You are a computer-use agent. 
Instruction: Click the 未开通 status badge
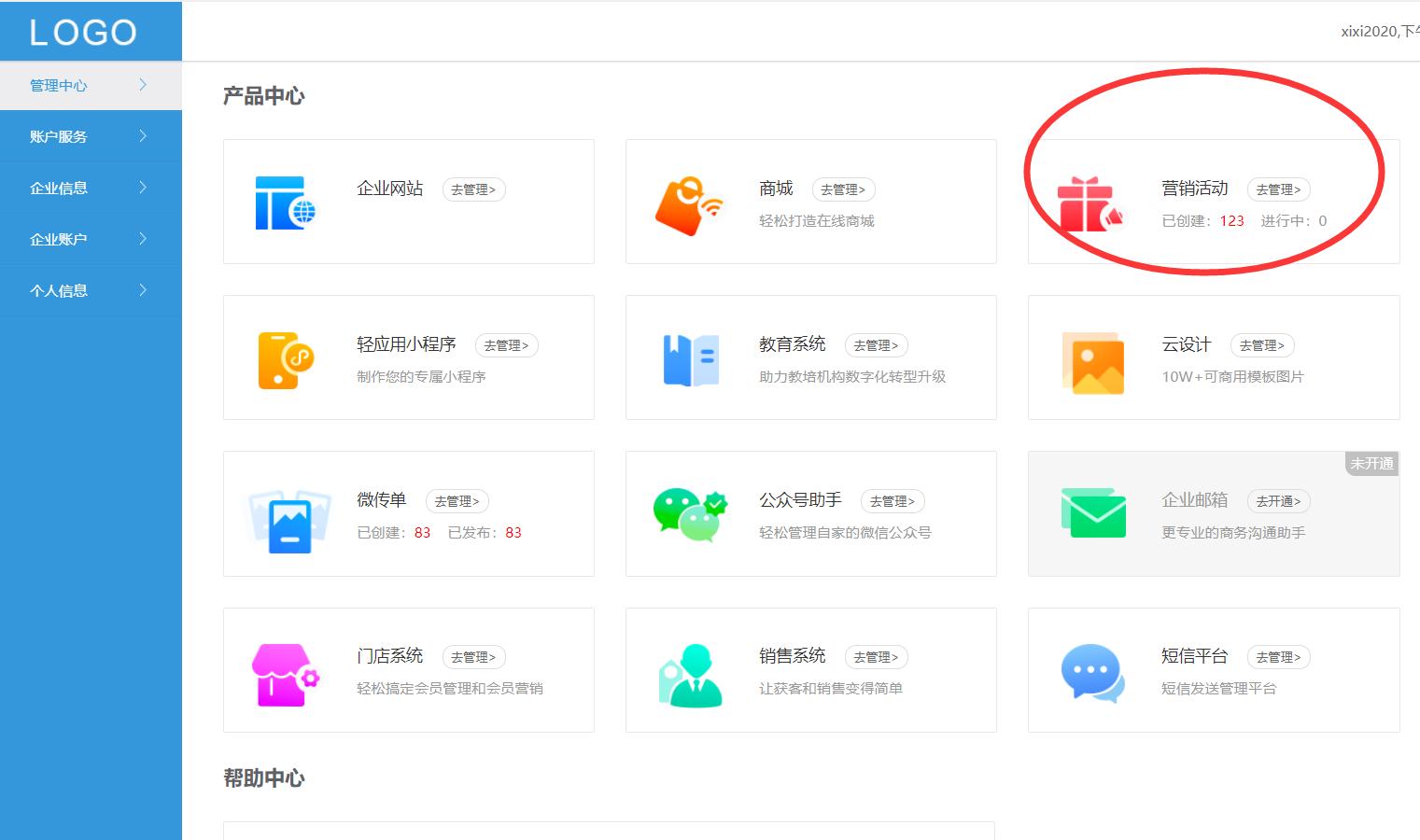(1371, 463)
